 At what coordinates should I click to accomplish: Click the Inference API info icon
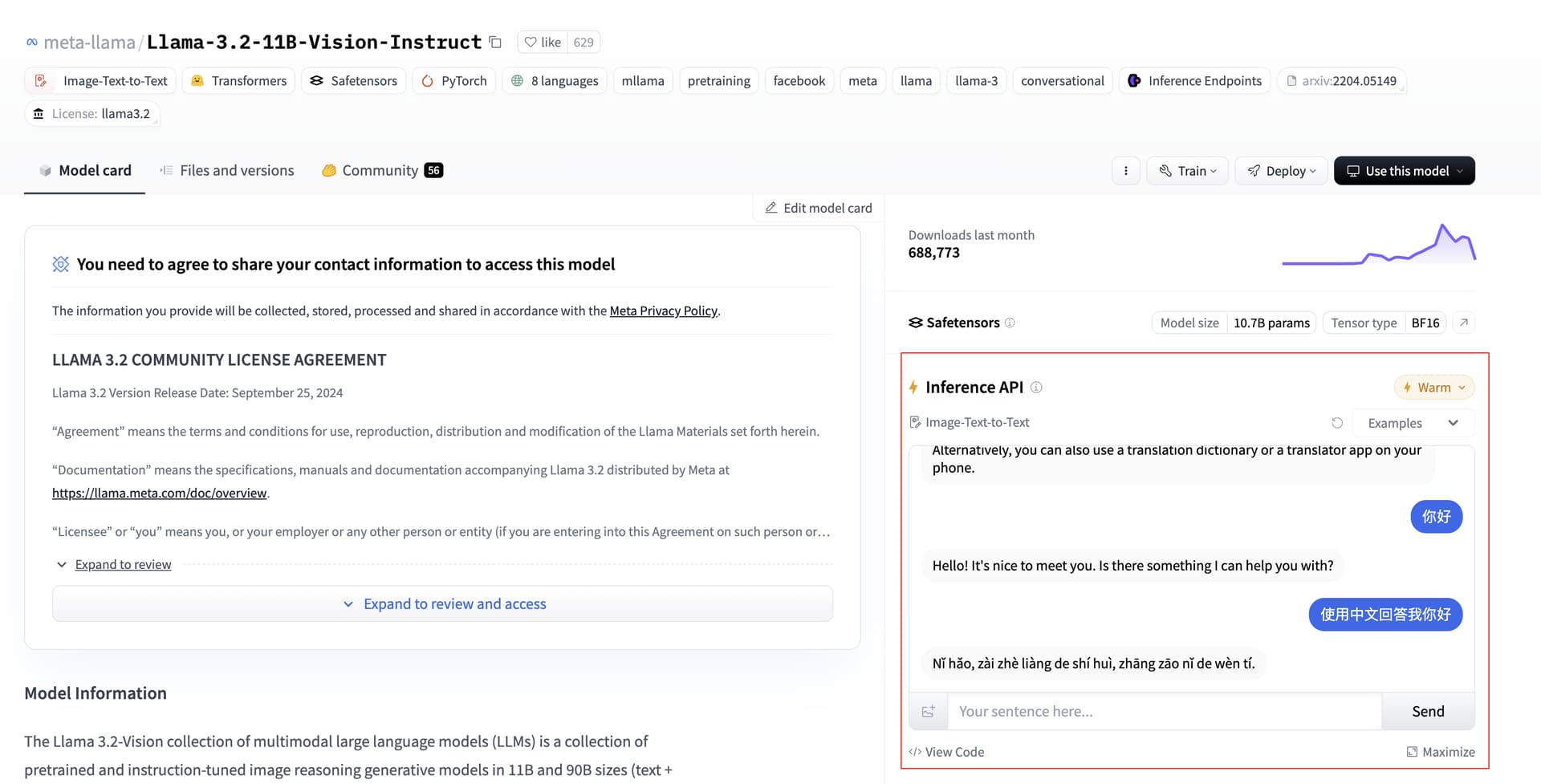click(1036, 387)
